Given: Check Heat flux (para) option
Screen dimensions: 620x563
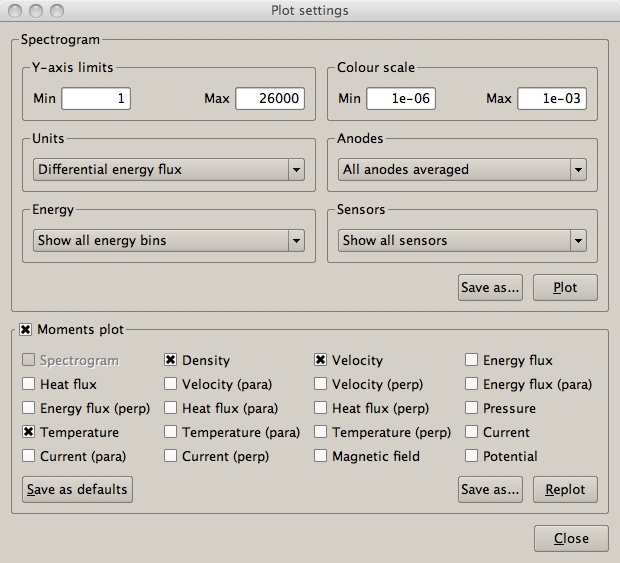Looking at the screenshot, I should (170, 408).
